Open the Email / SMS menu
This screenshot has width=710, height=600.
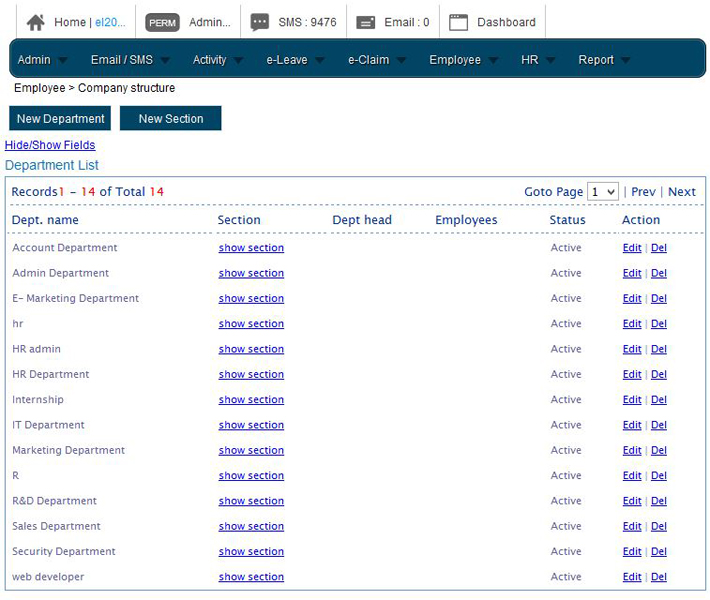(x=122, y=60)
